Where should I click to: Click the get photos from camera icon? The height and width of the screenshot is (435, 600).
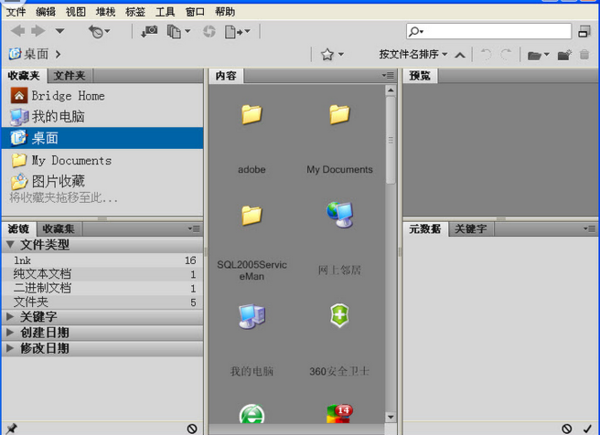(x=151, y=32)
